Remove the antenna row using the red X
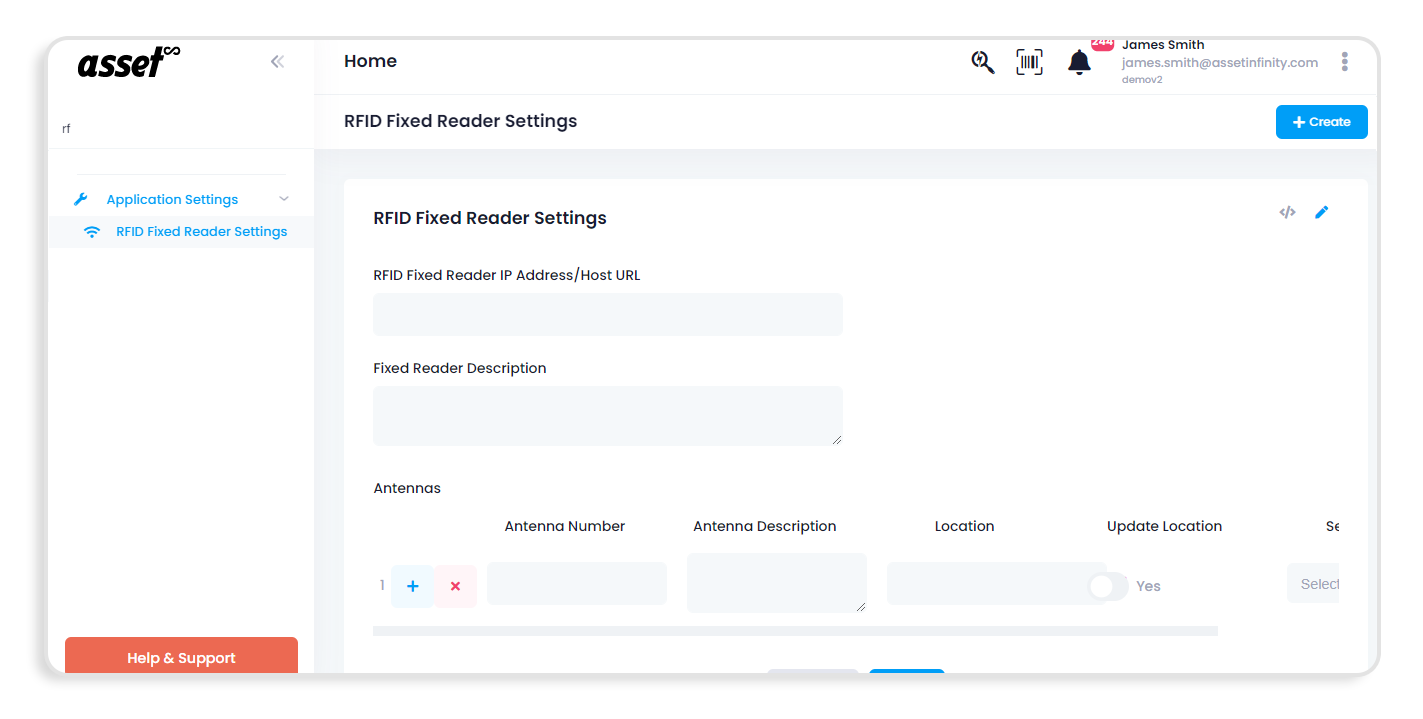 pyautogui.click(x=456, y=586)
